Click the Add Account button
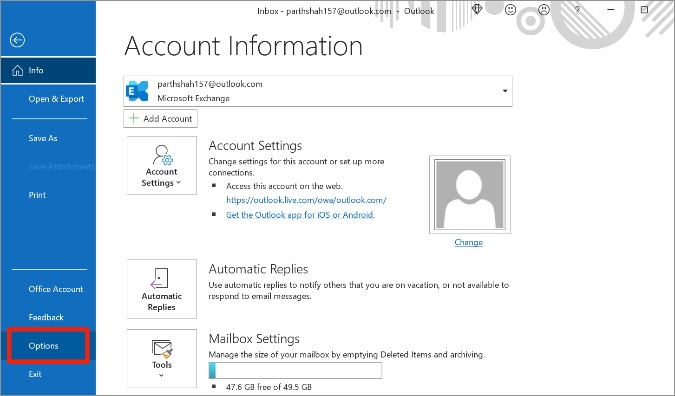675x396 pixels. point(161,118)
